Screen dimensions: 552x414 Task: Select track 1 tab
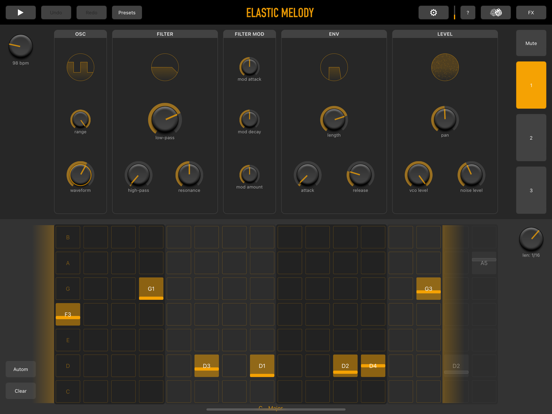[x=531, y=85]
